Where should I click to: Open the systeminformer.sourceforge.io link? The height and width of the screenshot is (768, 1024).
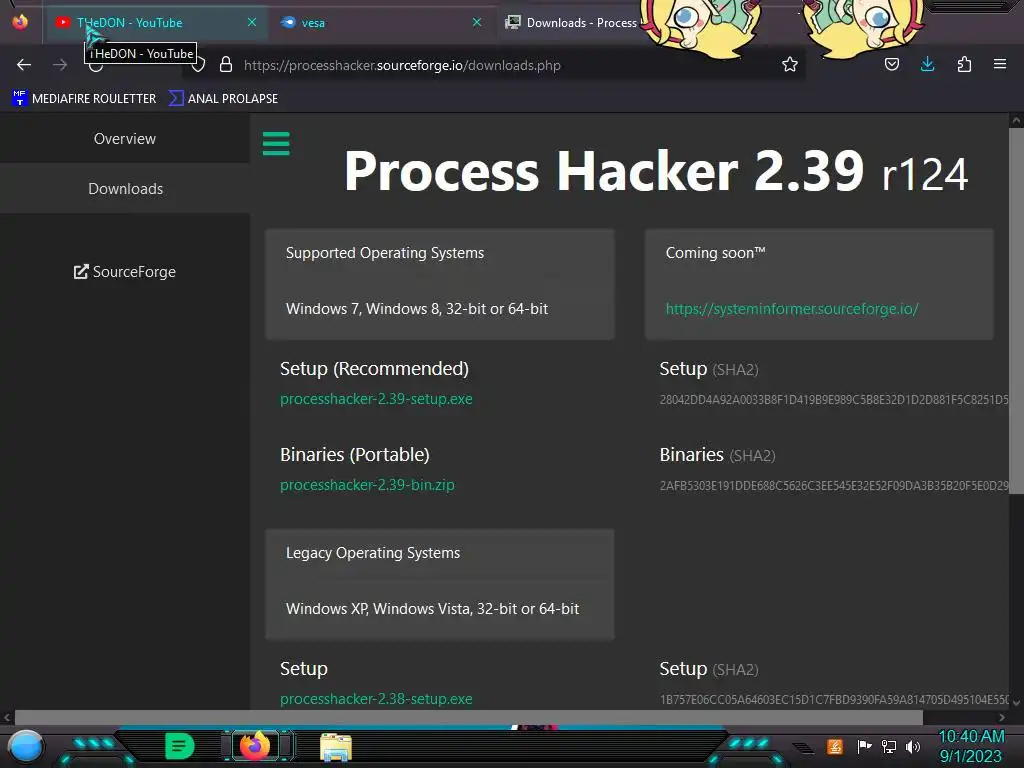point(792,309)
